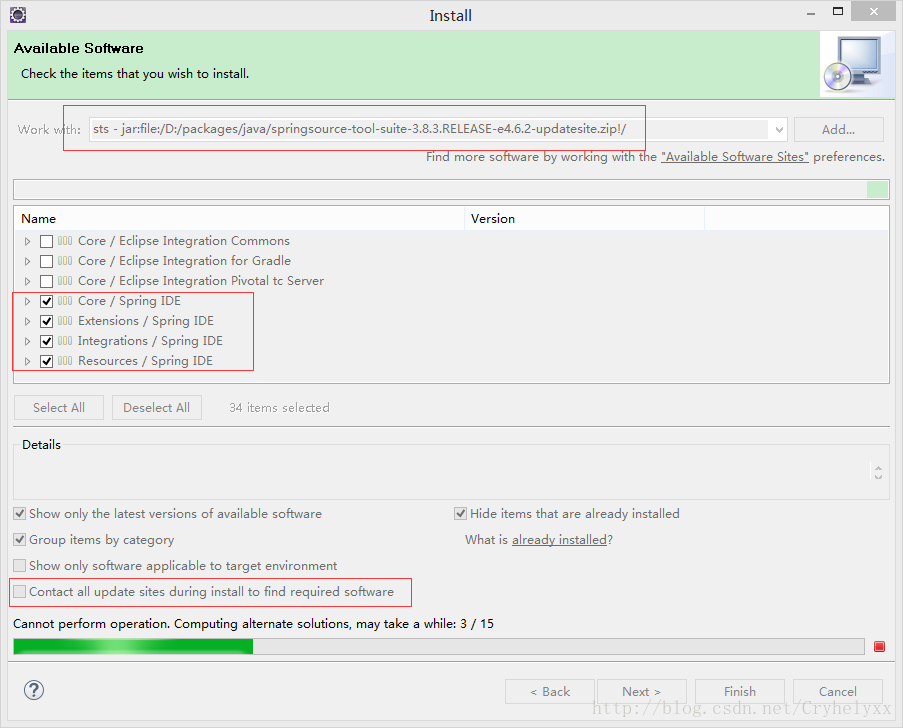Select Resources / Spring IDE row text
The width and height of the screenshot is (903, 728).
tap(145, 361)
